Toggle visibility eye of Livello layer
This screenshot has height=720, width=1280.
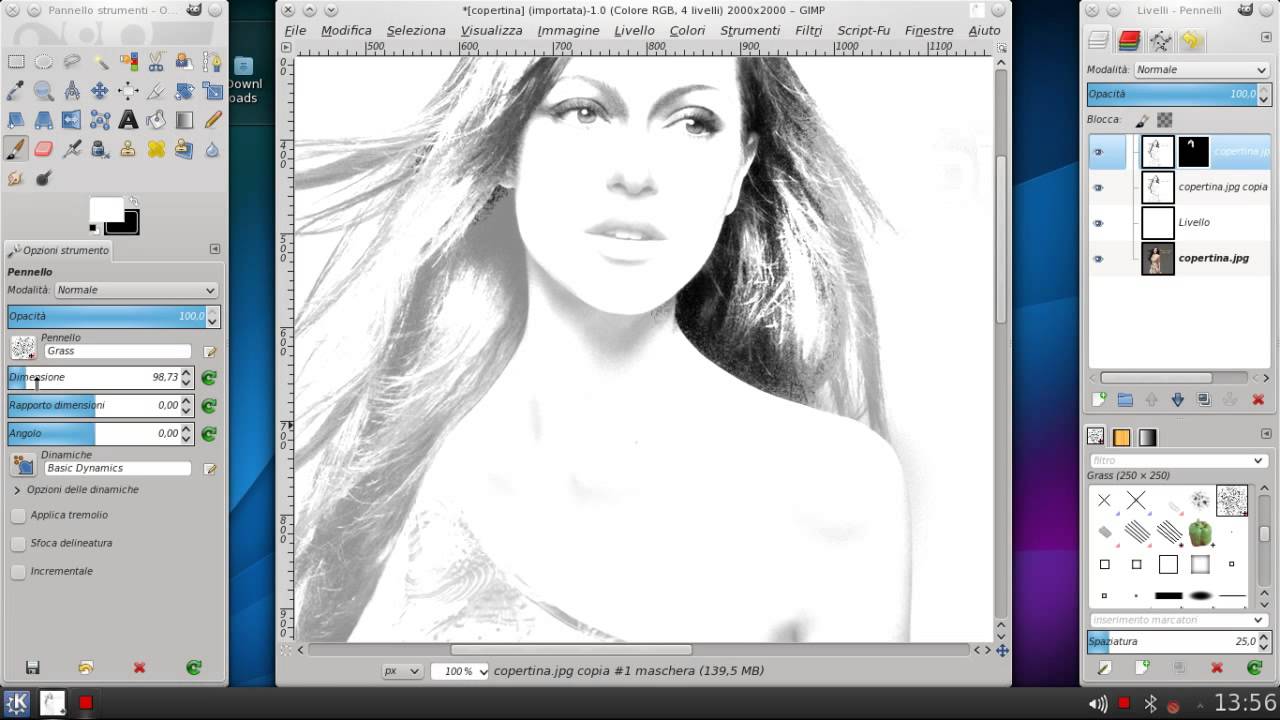pos(1098,223)
